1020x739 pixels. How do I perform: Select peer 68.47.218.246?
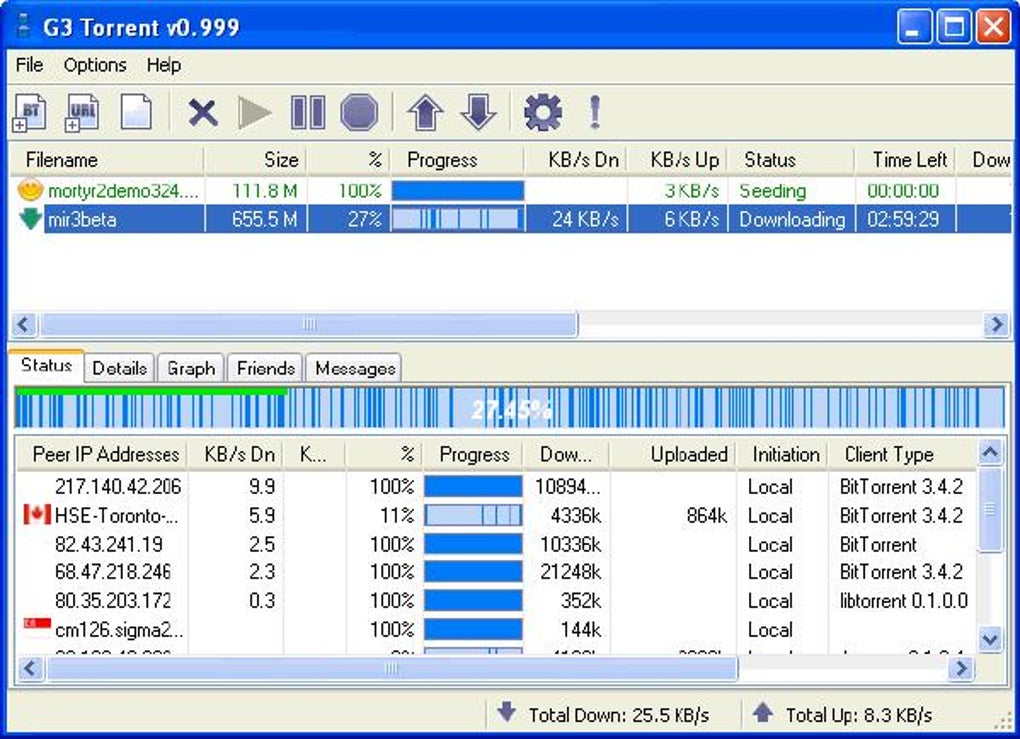coord(496,572)
